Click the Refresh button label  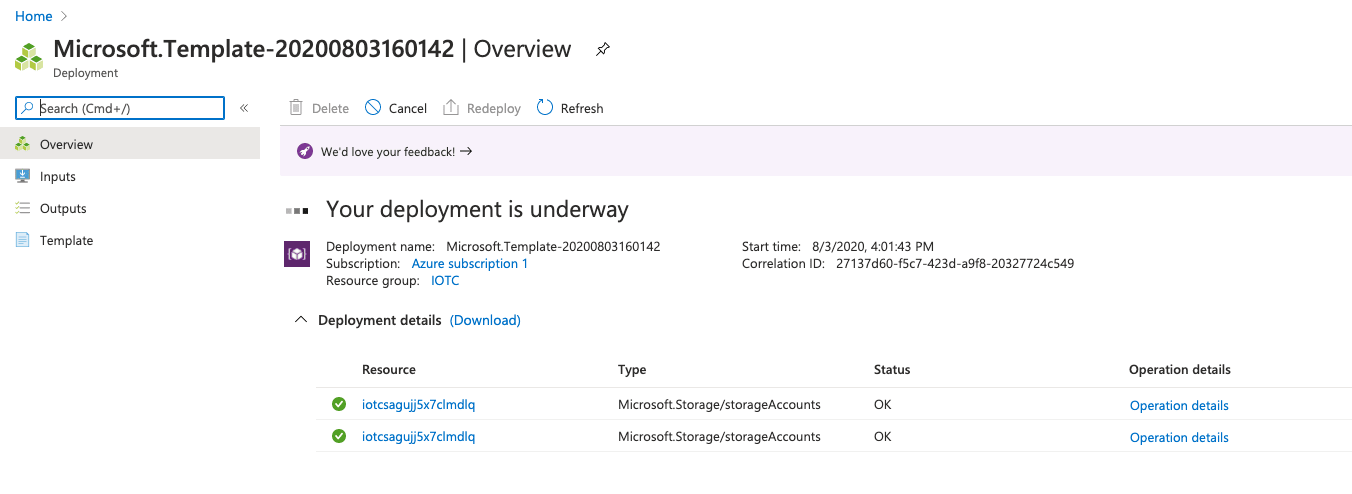[x=582, y=108]
